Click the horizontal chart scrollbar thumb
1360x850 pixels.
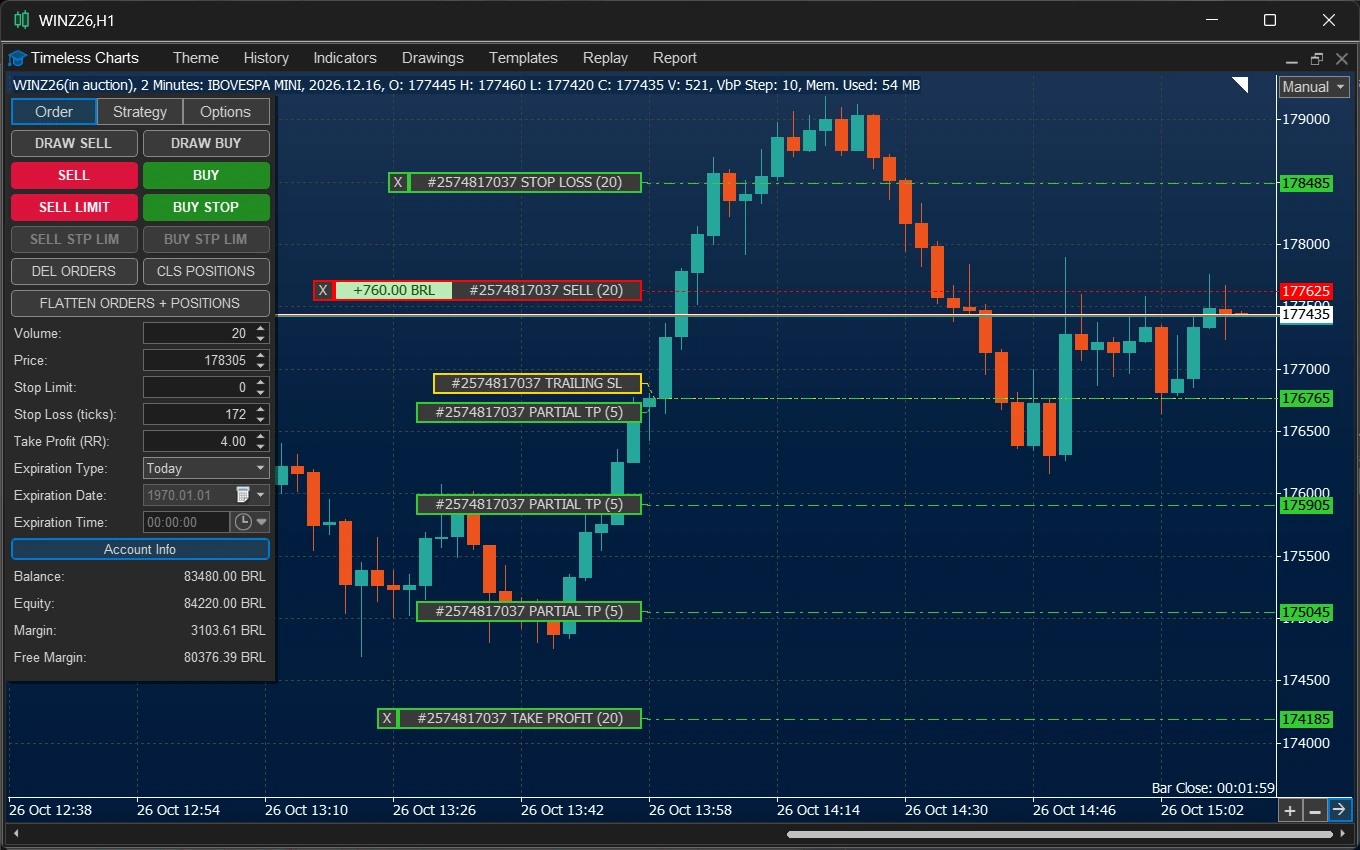[1058, 834]
